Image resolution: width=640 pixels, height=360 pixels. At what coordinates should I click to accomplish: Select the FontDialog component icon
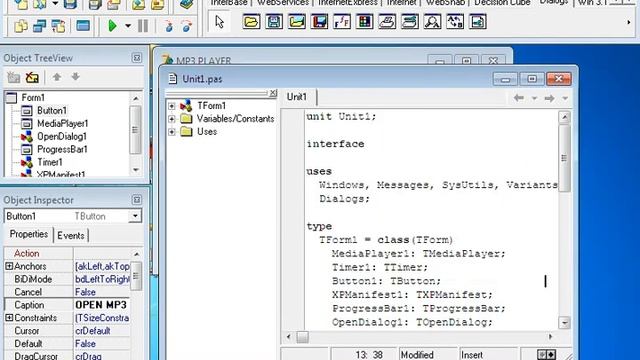coord(342,22)
